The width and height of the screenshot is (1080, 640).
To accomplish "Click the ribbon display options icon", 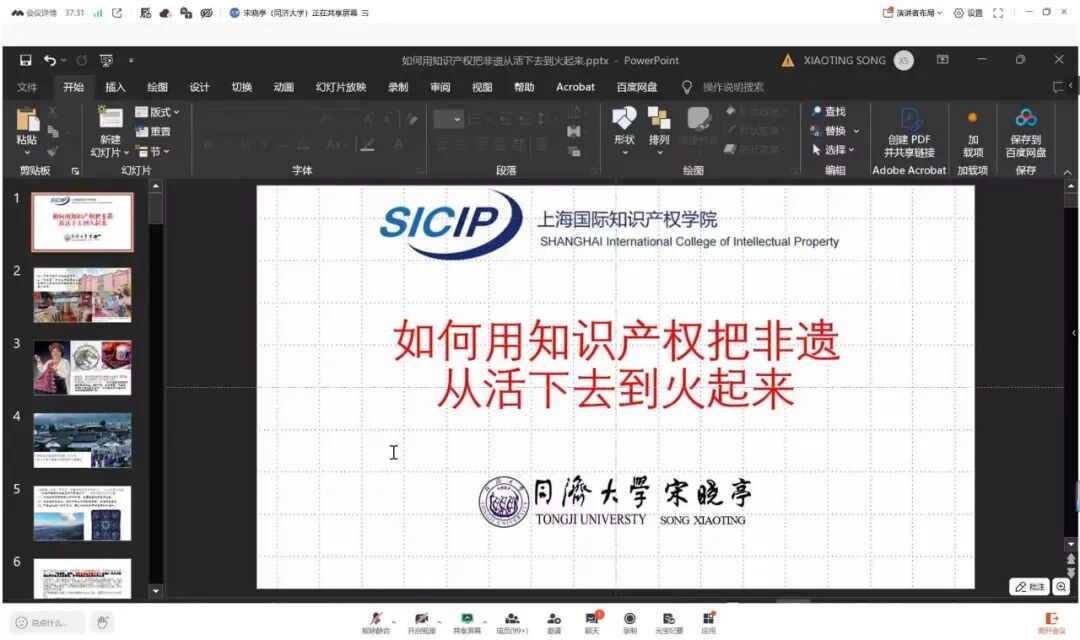I will point(943,60).
